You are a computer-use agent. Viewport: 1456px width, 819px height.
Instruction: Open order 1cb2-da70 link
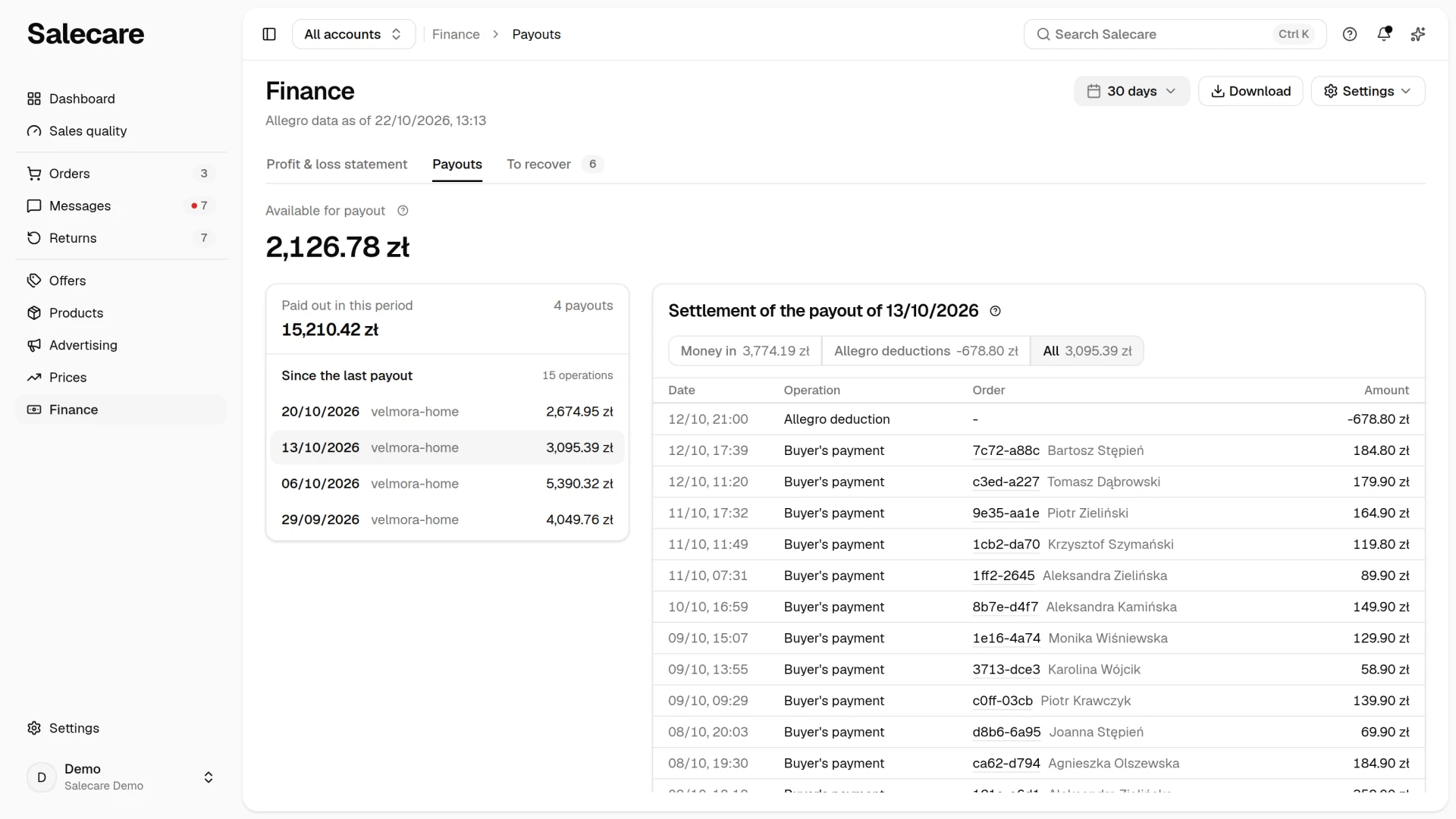click(1006, 544)
